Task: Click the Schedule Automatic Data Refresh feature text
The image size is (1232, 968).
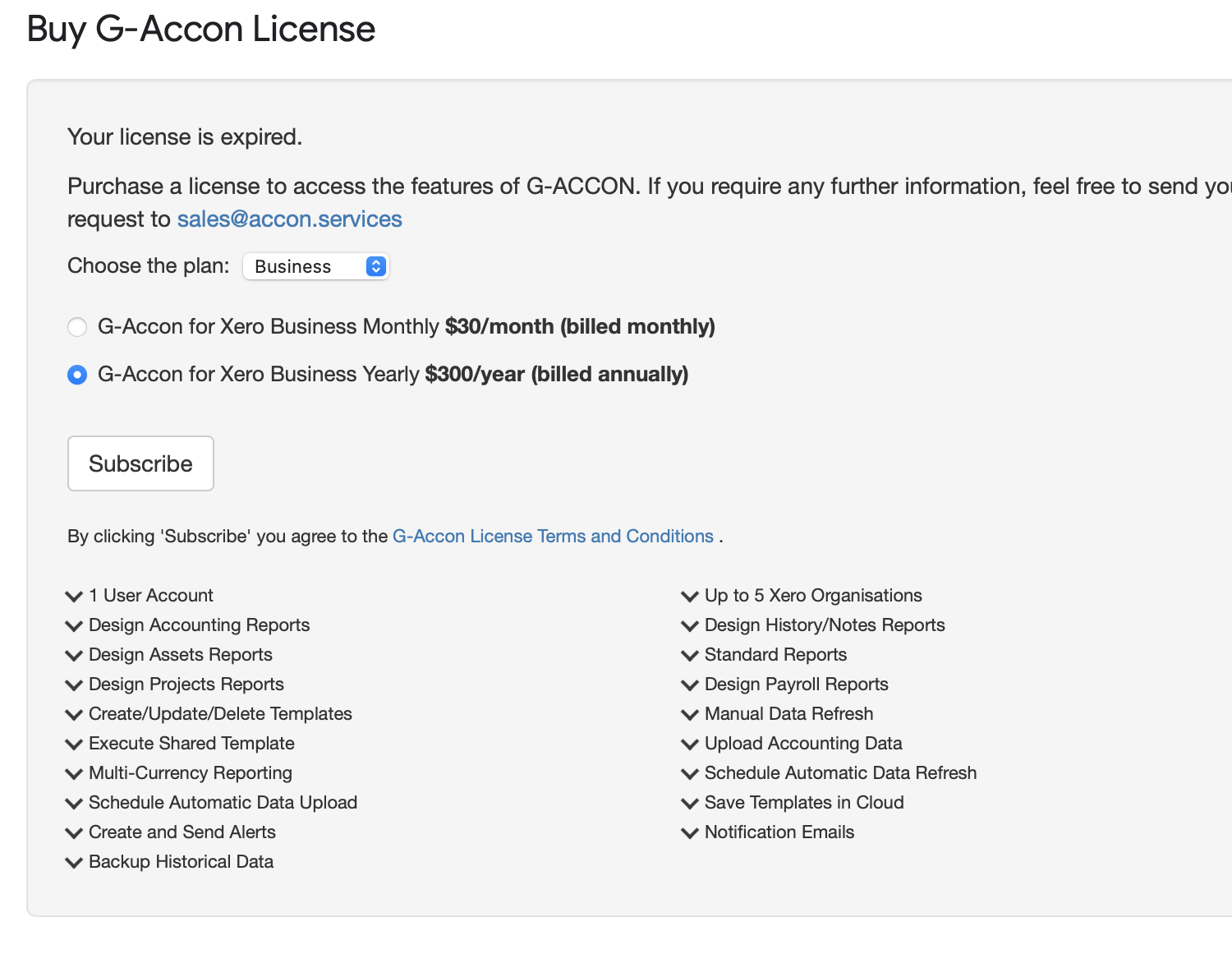Action: [840, 773]
